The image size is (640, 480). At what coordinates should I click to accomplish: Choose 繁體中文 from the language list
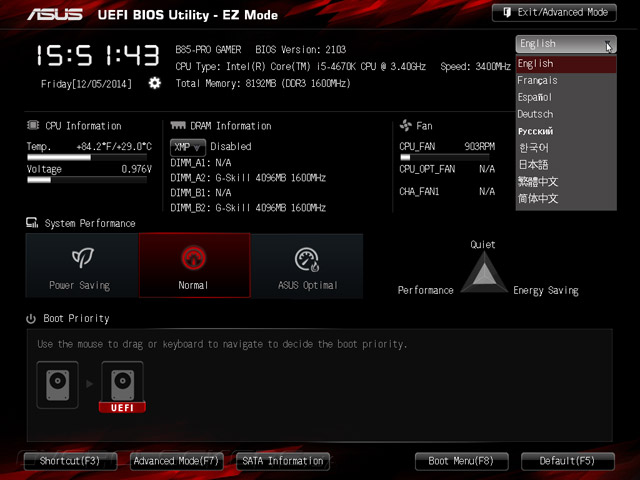566,182
